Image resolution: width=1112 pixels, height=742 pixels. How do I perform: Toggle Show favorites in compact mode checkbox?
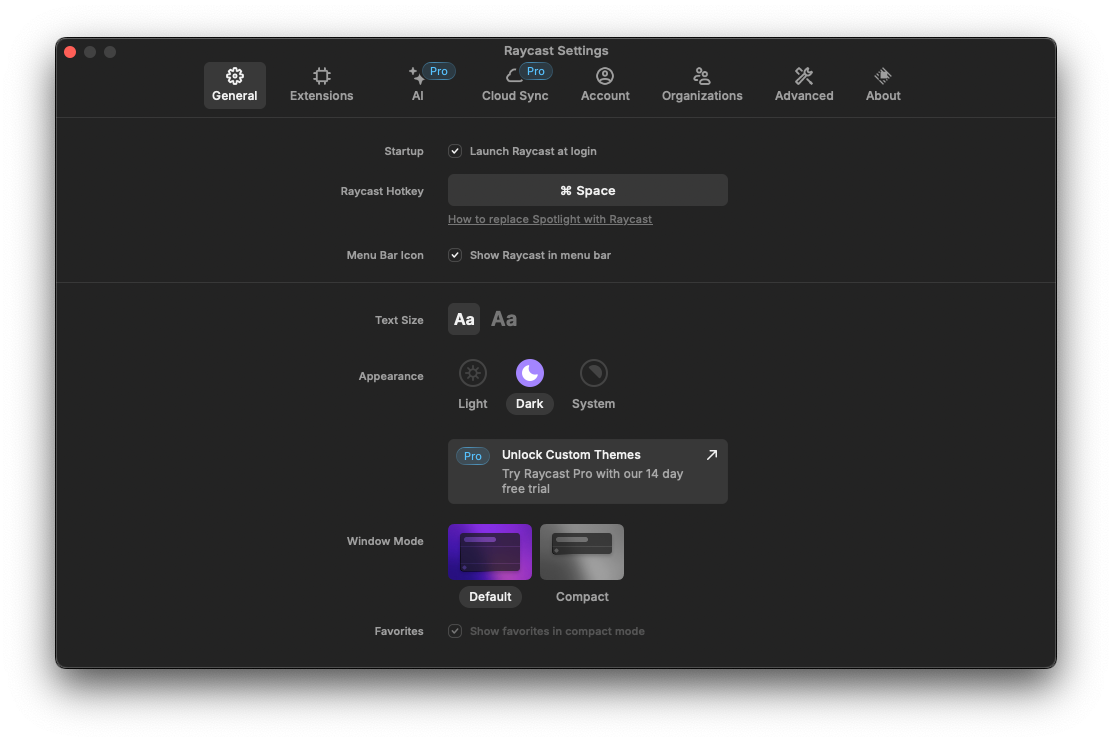[x=455, y=631]
